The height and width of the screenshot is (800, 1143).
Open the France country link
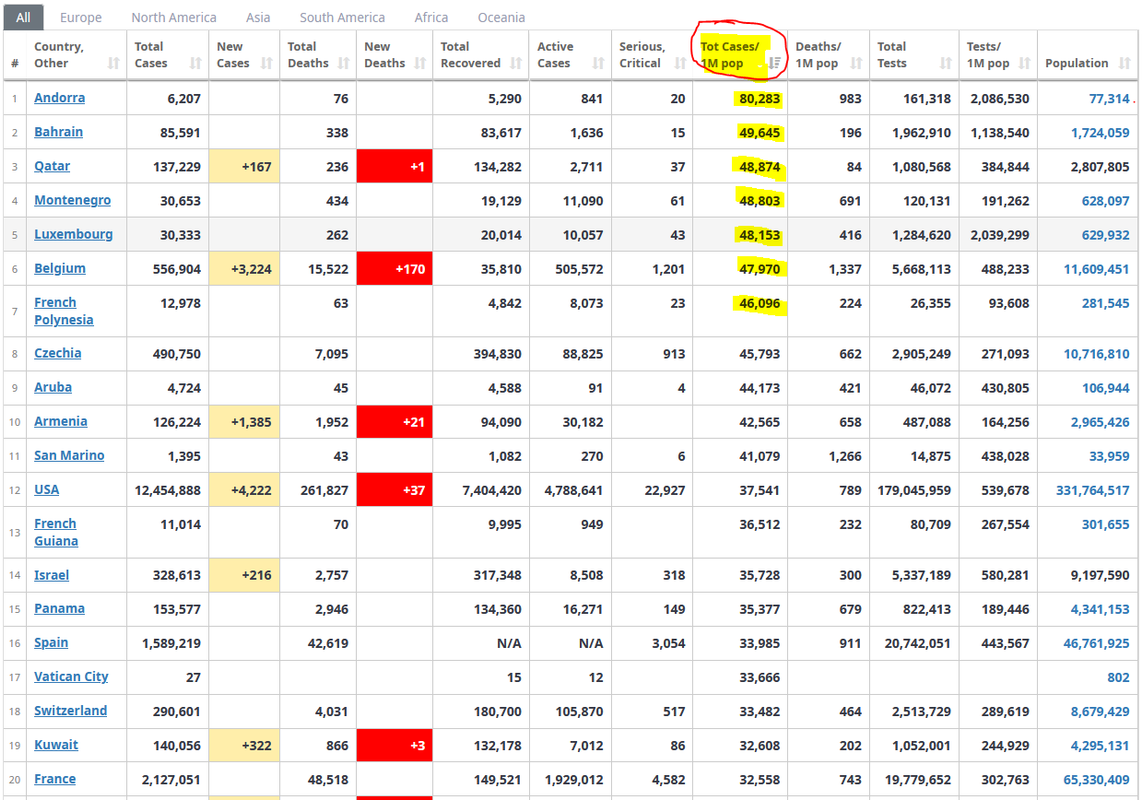point(55,780)
